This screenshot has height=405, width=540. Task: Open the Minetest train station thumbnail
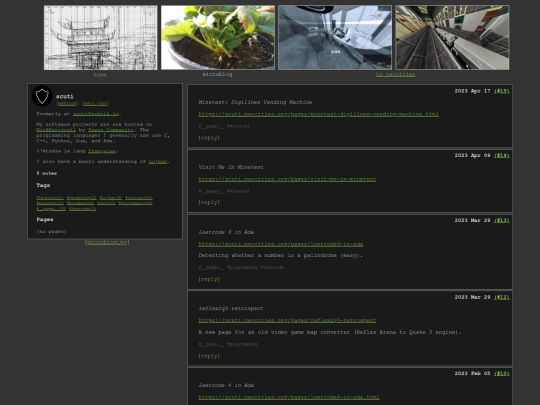452,38
